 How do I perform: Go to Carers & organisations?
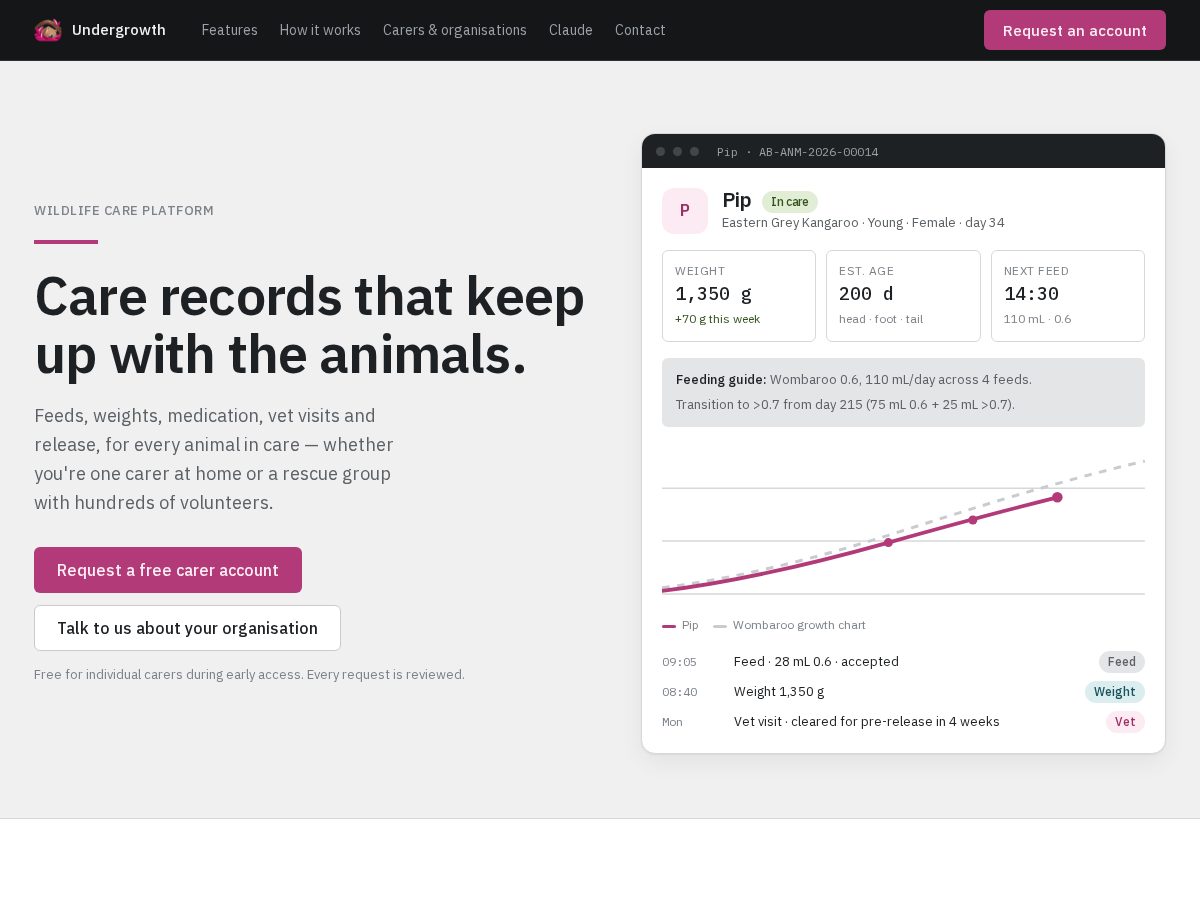[x=455, y=30]
